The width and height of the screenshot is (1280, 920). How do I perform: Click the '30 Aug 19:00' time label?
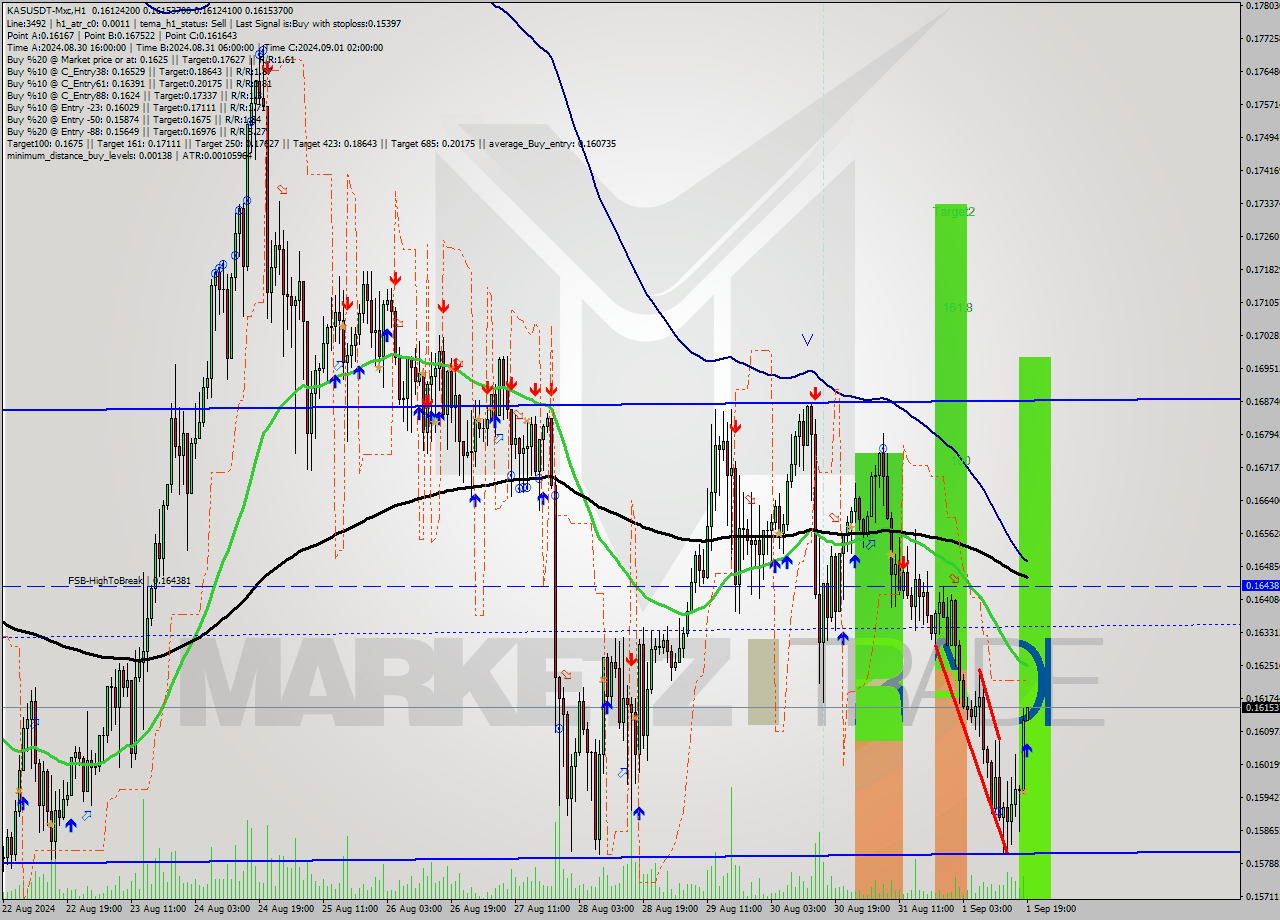pos(861,909)
